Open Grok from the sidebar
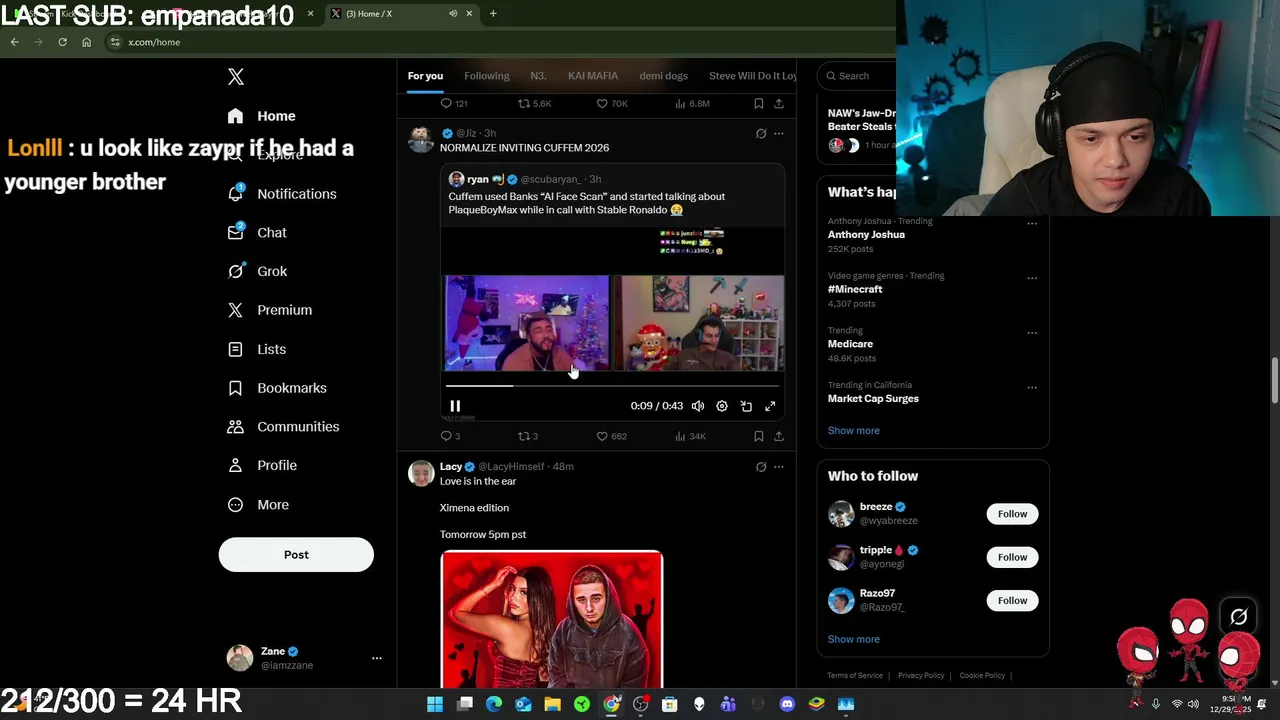Screen dimensions: 1280x720 [257, 271]
